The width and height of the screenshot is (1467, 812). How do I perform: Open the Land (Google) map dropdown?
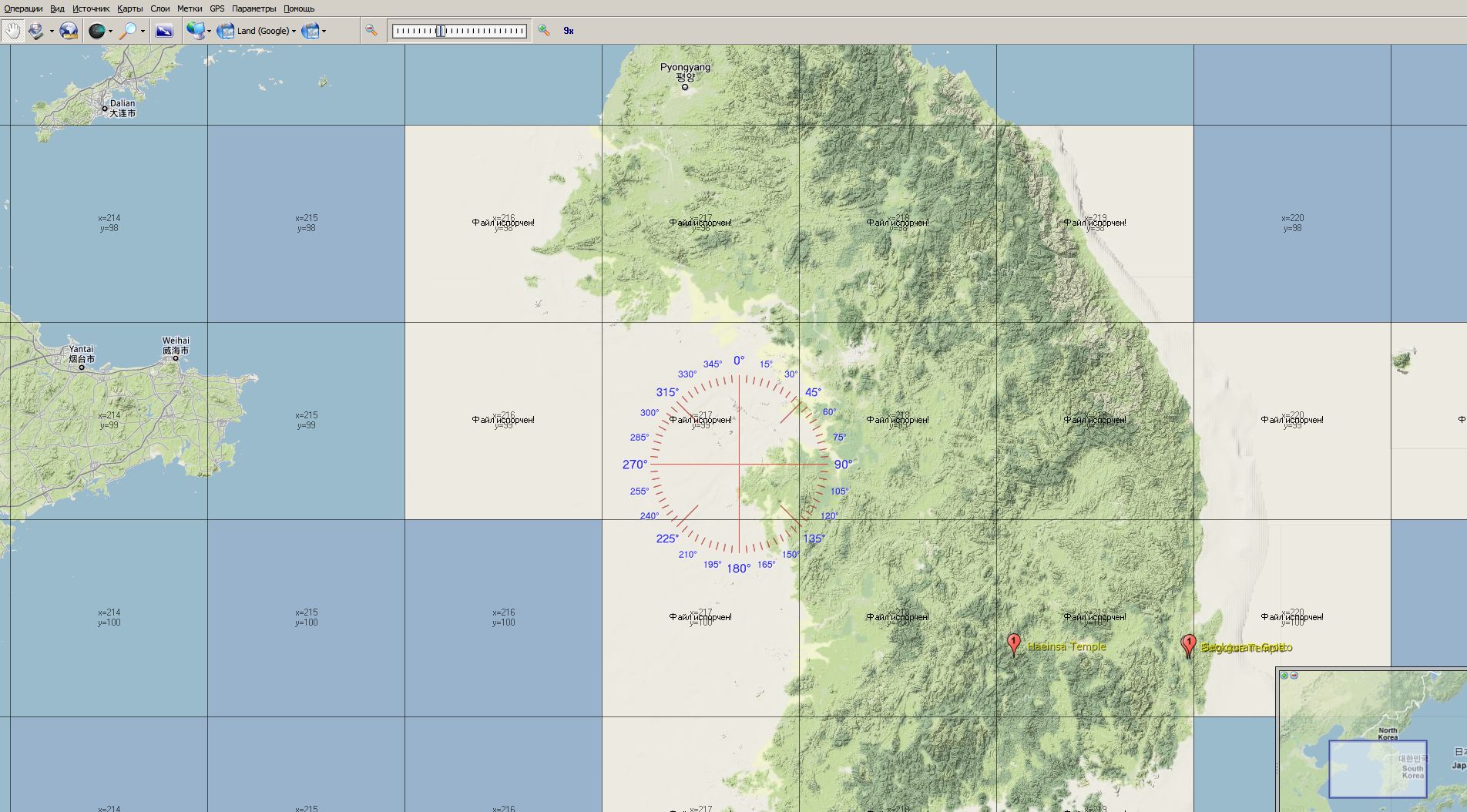pyautogui.click(x=265, y=31)
